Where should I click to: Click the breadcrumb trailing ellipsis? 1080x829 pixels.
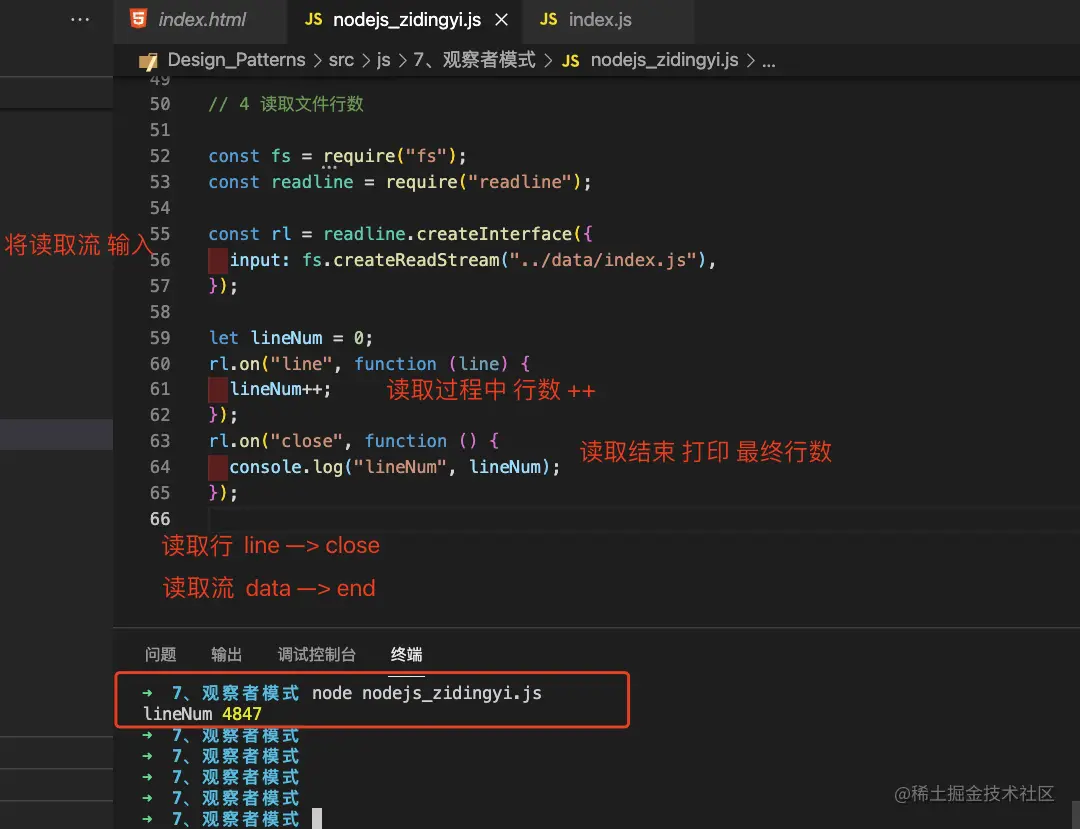(769, 62)
